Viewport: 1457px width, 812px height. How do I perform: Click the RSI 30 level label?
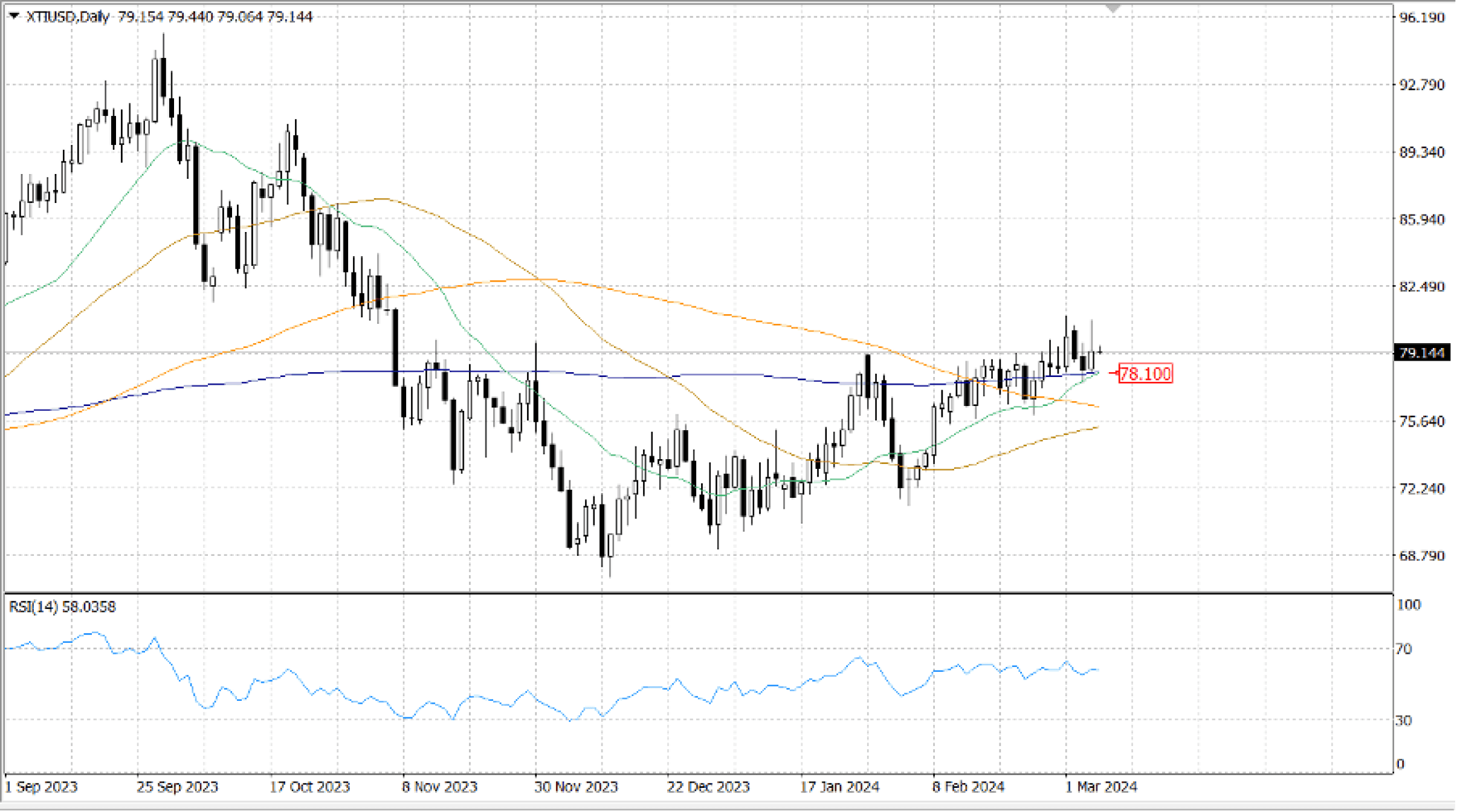[1404, 720]
